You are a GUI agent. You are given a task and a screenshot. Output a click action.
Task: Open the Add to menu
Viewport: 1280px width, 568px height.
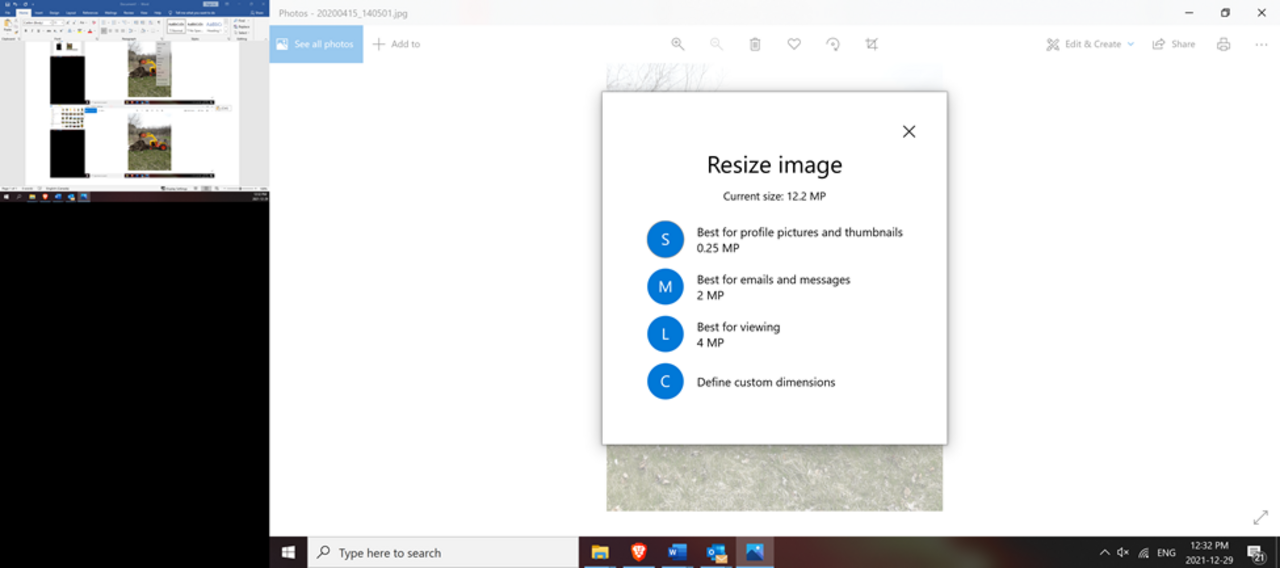[396, 44]
